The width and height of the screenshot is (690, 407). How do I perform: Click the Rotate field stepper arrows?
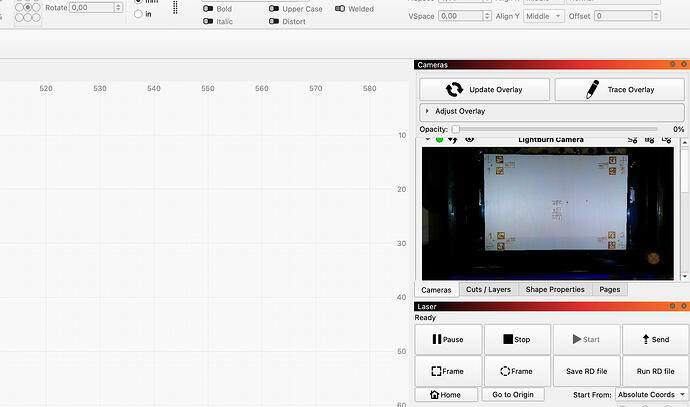tap(118, 7)
